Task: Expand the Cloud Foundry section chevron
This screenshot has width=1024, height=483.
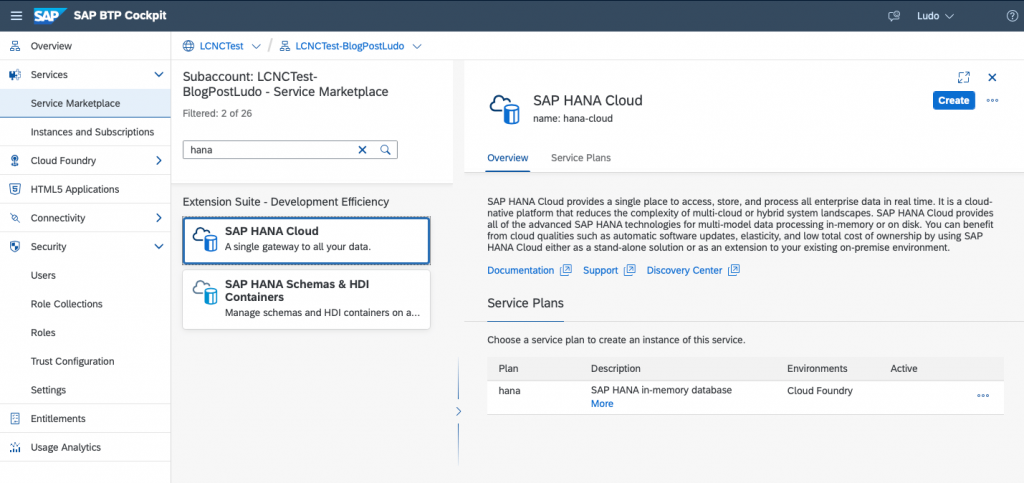Action: 158,161
